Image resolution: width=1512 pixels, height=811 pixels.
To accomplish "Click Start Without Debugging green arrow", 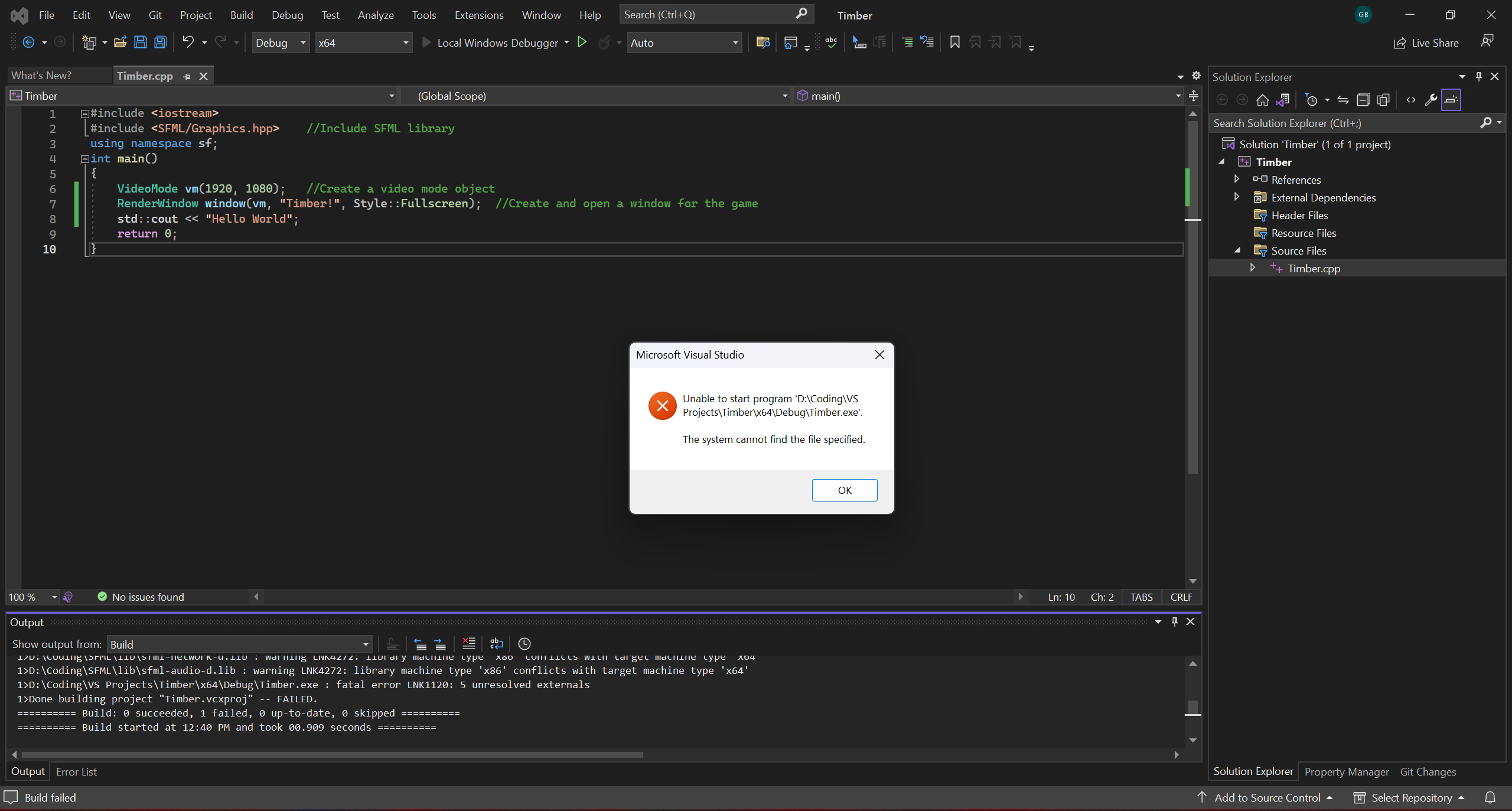I will (x=582, y=43).
